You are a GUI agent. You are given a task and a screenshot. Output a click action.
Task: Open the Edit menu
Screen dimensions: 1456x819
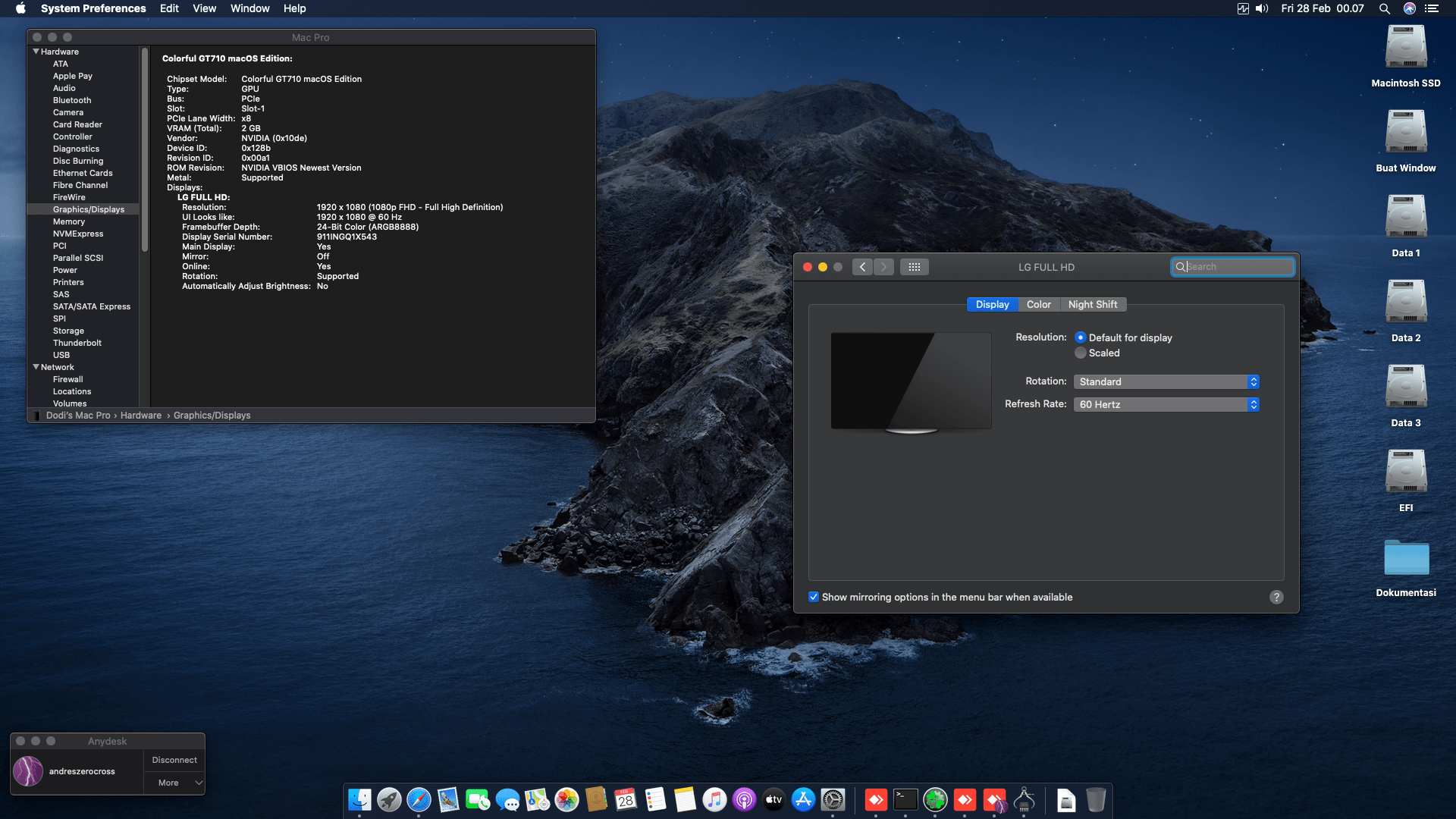(x=169, y=8)
